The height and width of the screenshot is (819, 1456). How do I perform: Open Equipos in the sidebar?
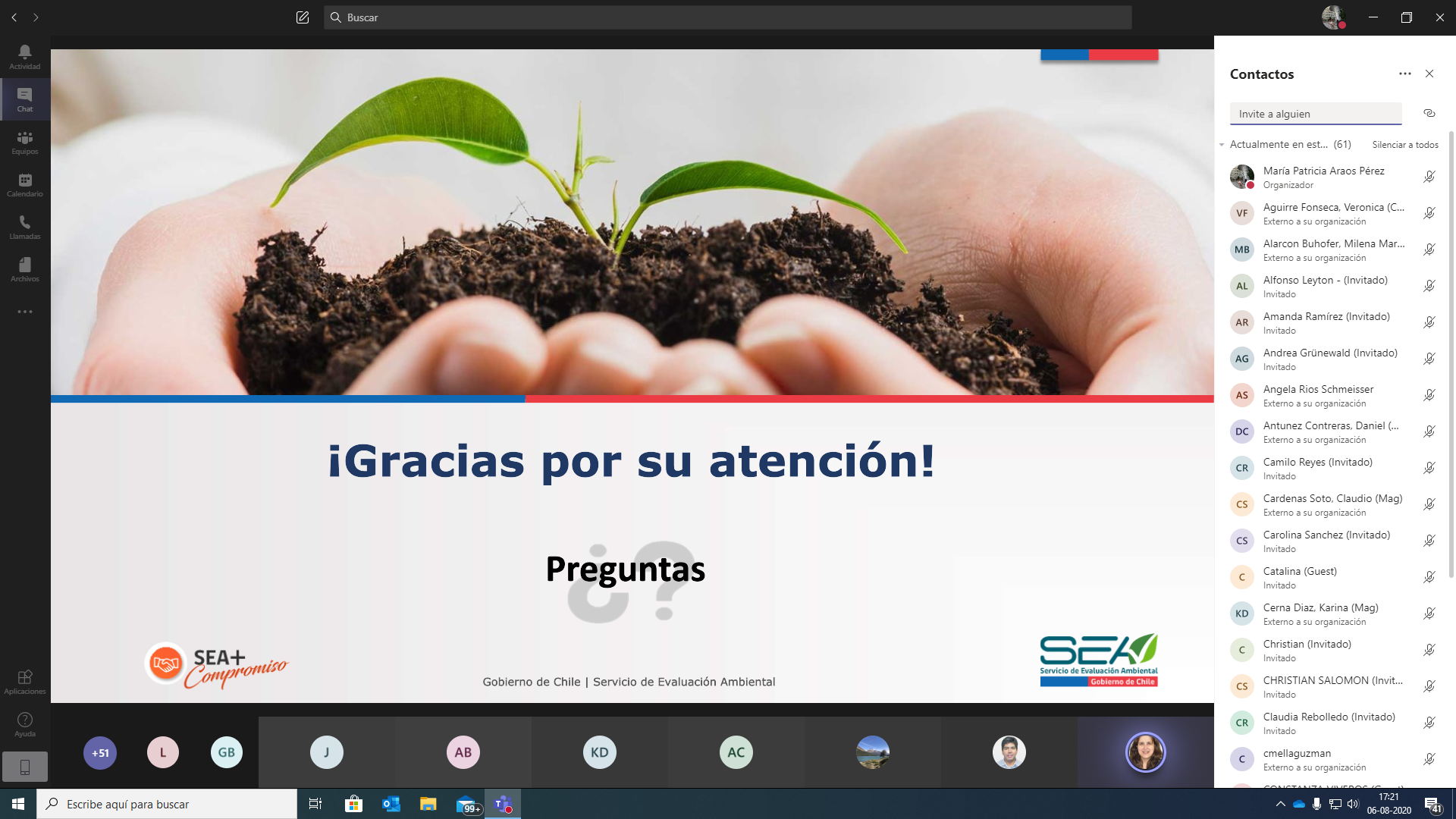(25, 142)
